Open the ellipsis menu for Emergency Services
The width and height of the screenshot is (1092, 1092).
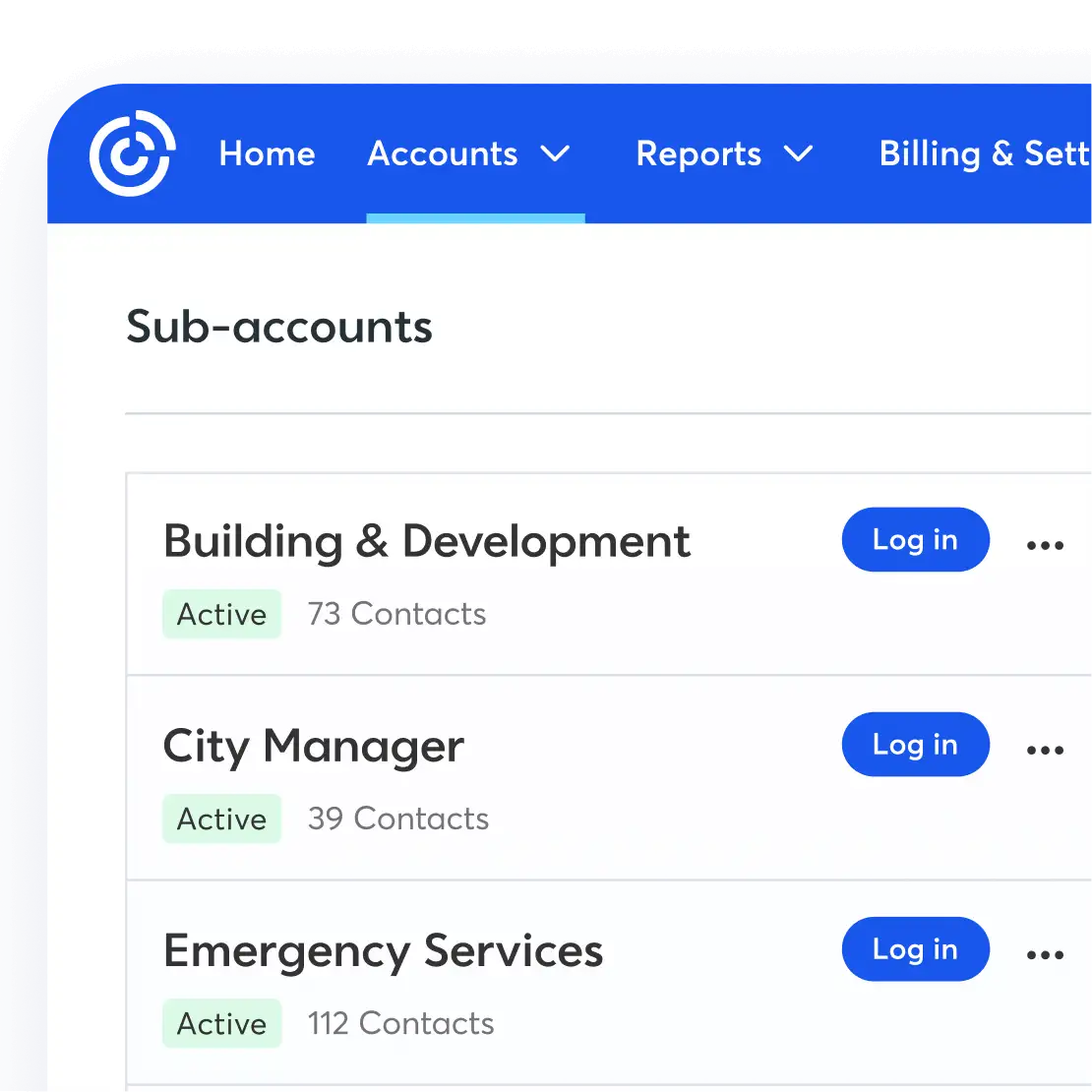[1045, 952]
